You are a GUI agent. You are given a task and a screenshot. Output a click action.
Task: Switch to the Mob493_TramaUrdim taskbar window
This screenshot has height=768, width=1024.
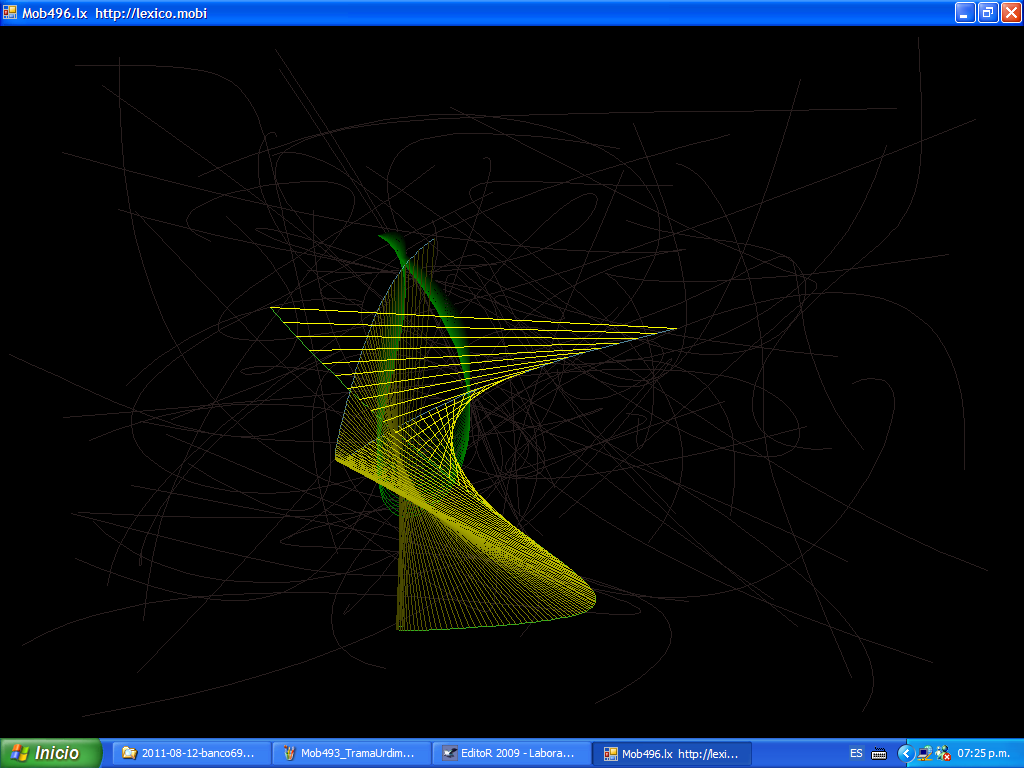350,753
